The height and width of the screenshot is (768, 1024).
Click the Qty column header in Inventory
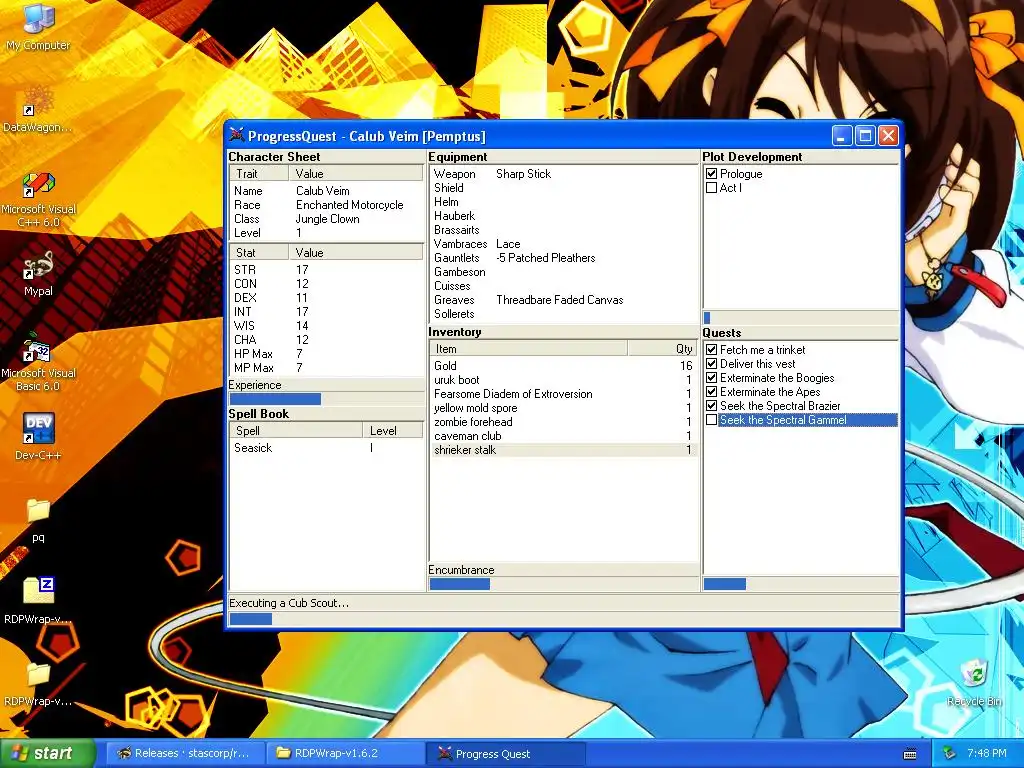tap(662, 349)
